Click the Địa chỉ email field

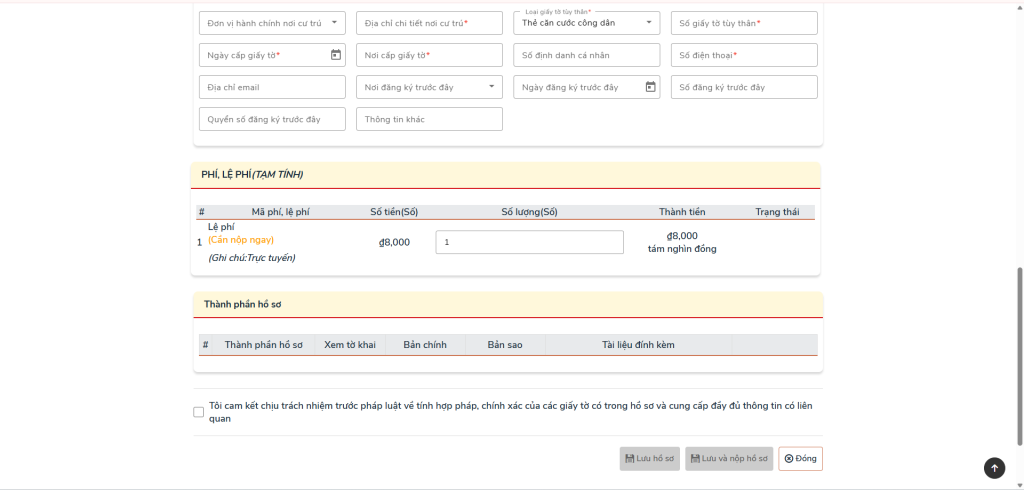(x=272, y=87)
